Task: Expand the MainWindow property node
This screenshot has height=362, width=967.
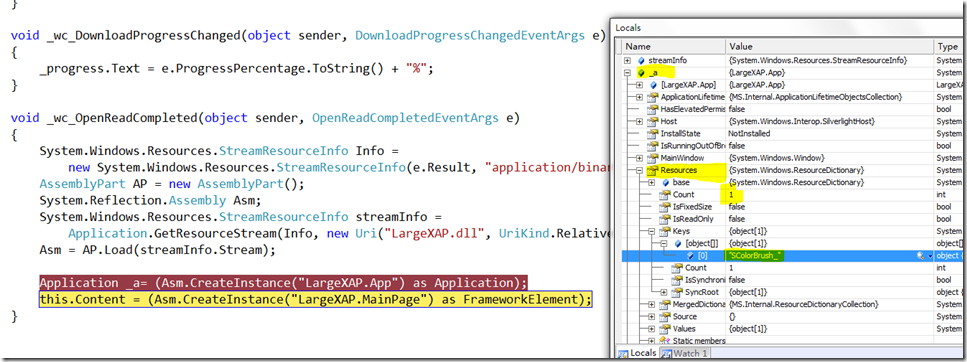Action: (x=640, y=158)
